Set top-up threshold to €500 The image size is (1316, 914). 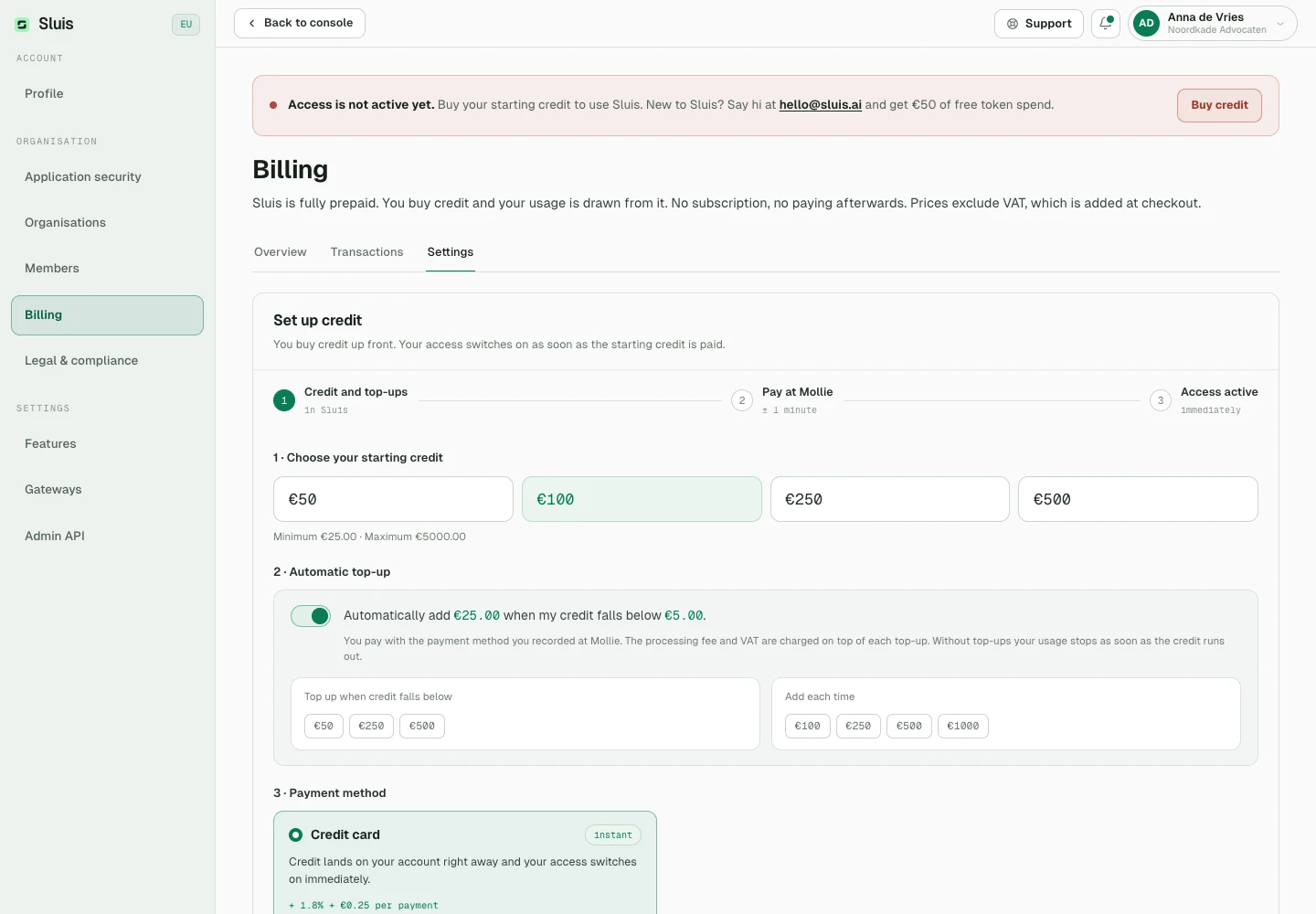click(x=422, y=726)
